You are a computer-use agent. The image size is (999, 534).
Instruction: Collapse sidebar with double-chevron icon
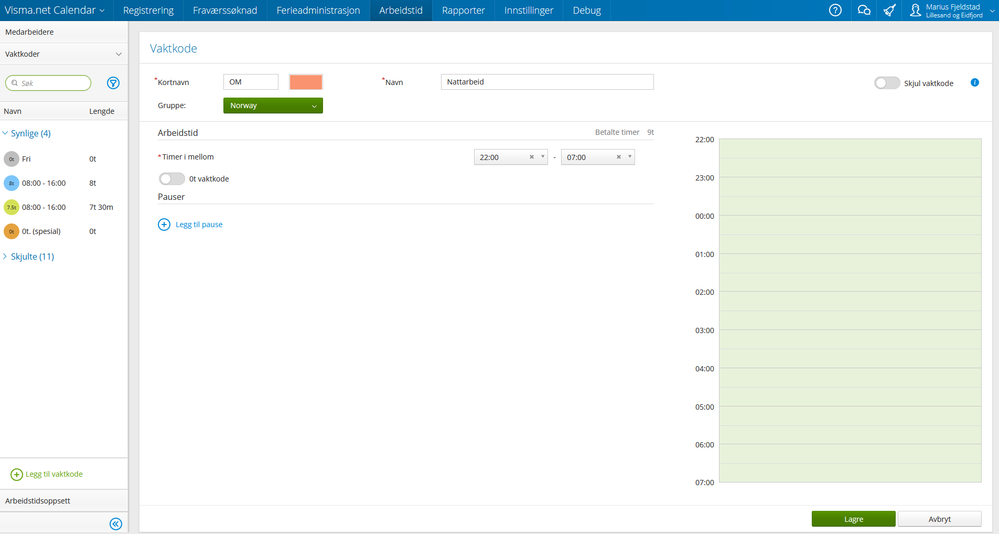pyautogui.click(x=115, y=524)
